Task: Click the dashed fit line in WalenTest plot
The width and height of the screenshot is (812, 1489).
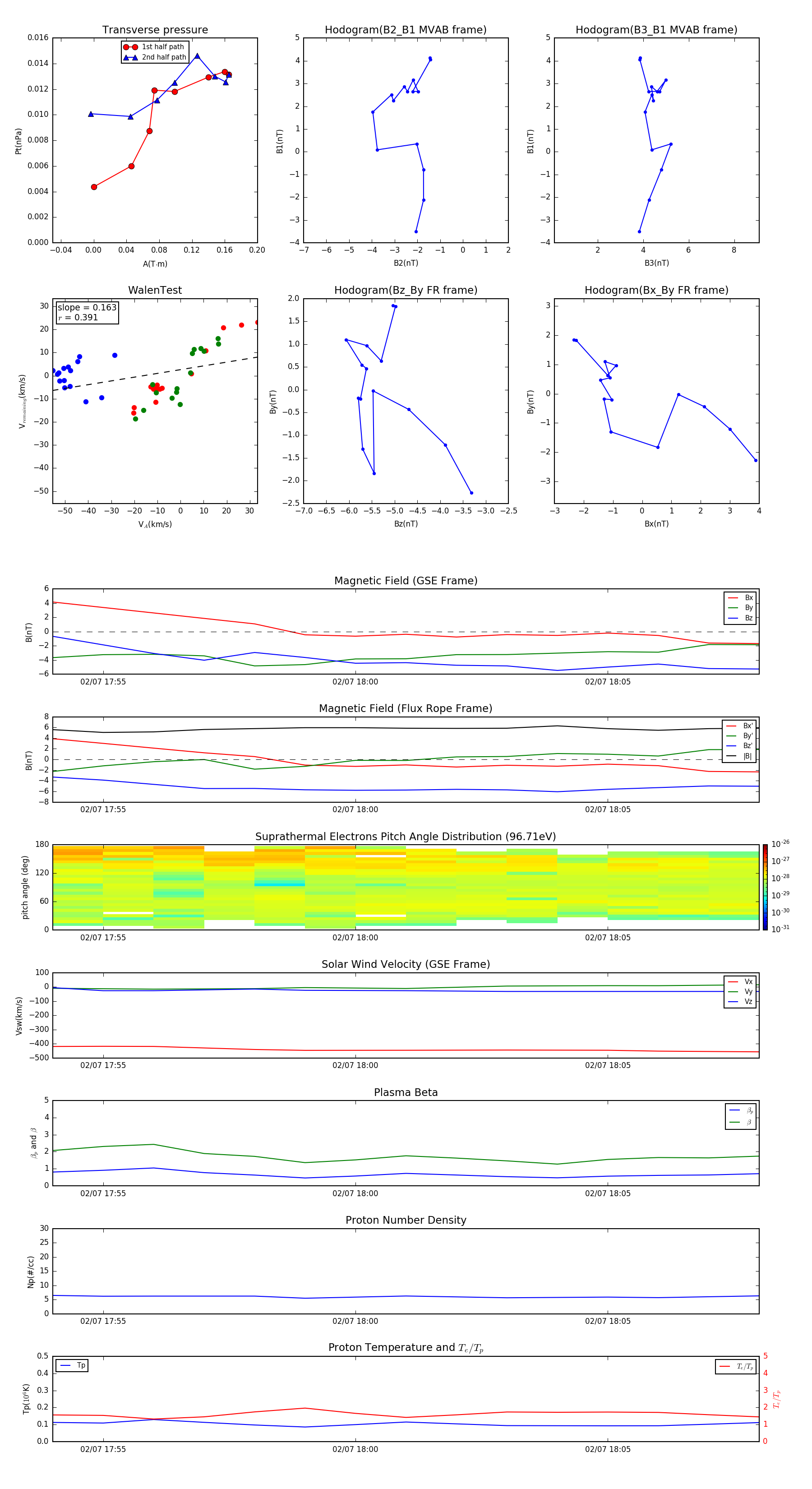Action: [155, 374]
